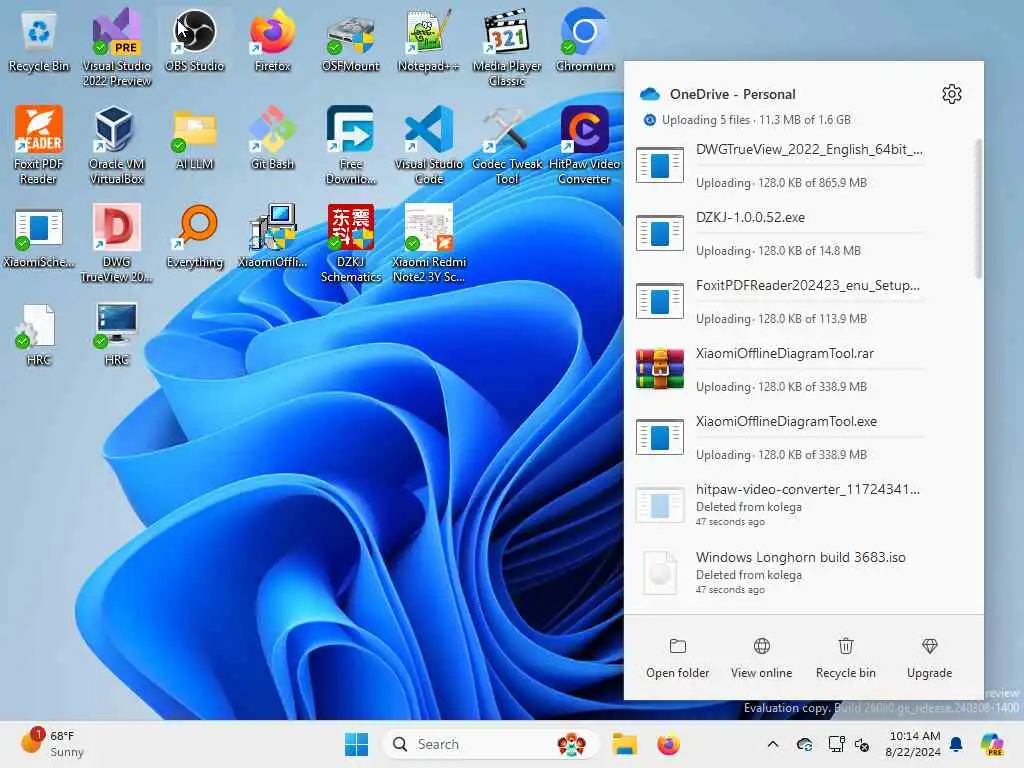
Task: Click the network display tray icon
Action: tap(836, 744)
